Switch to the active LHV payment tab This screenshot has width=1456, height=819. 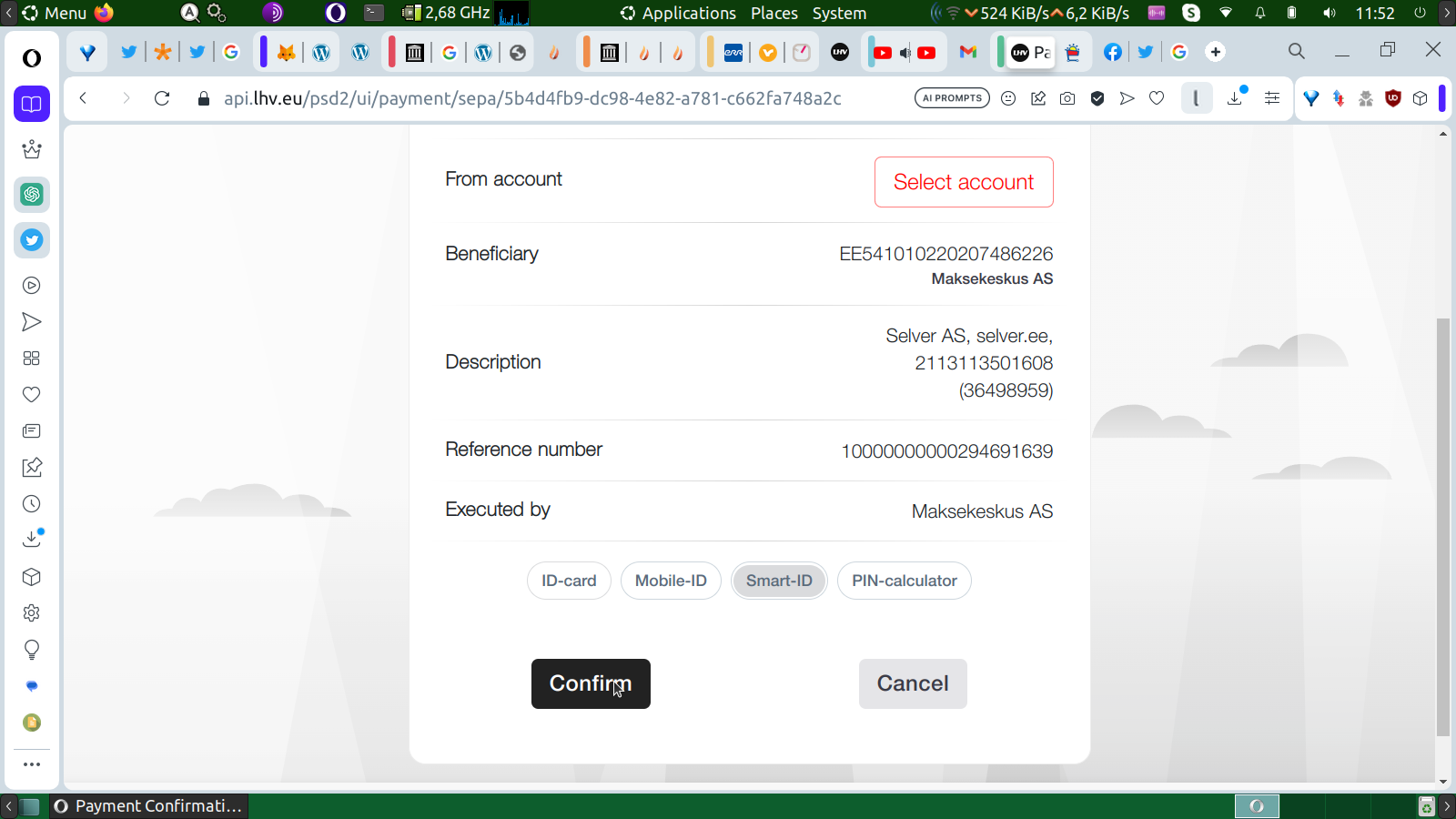pos(1031,52)
